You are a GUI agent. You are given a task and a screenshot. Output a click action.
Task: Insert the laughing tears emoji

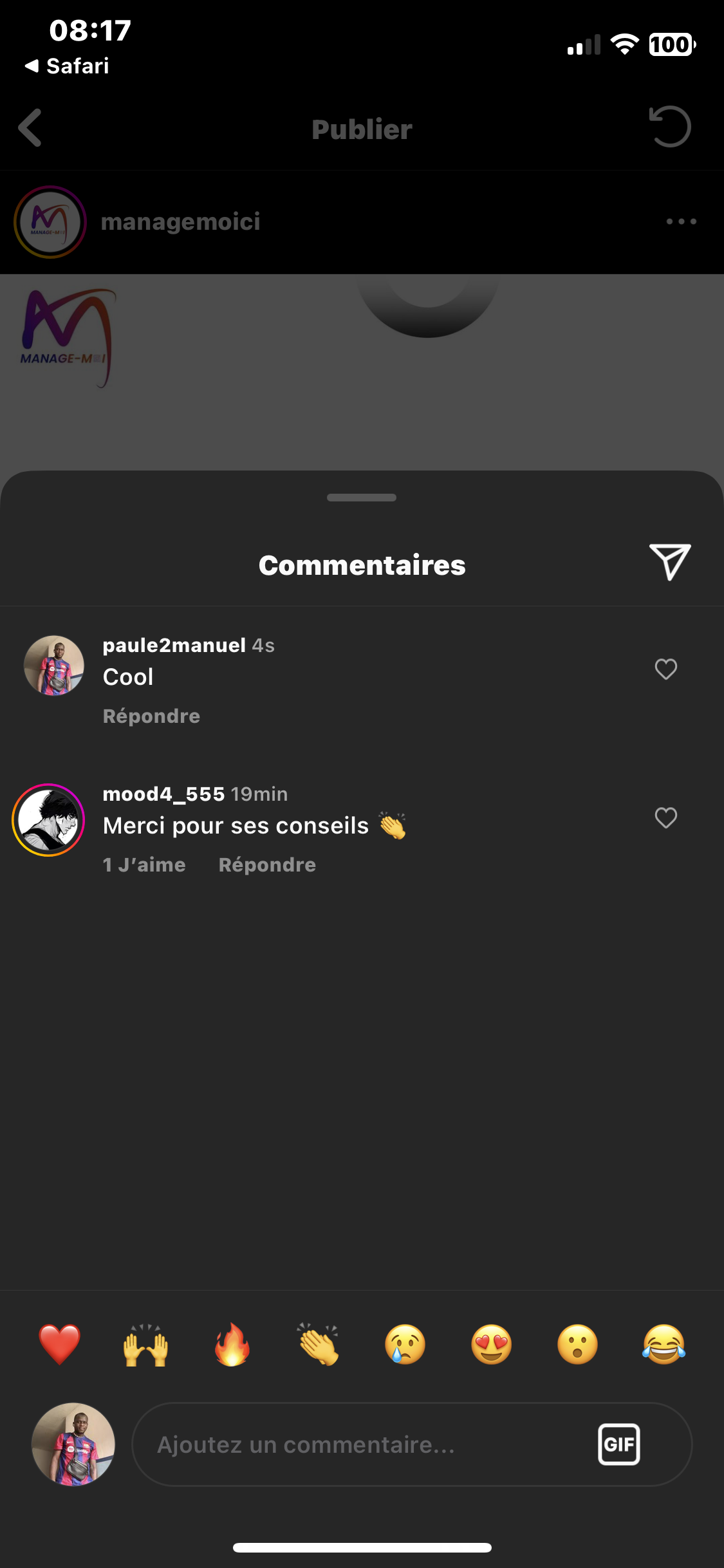664,1345
